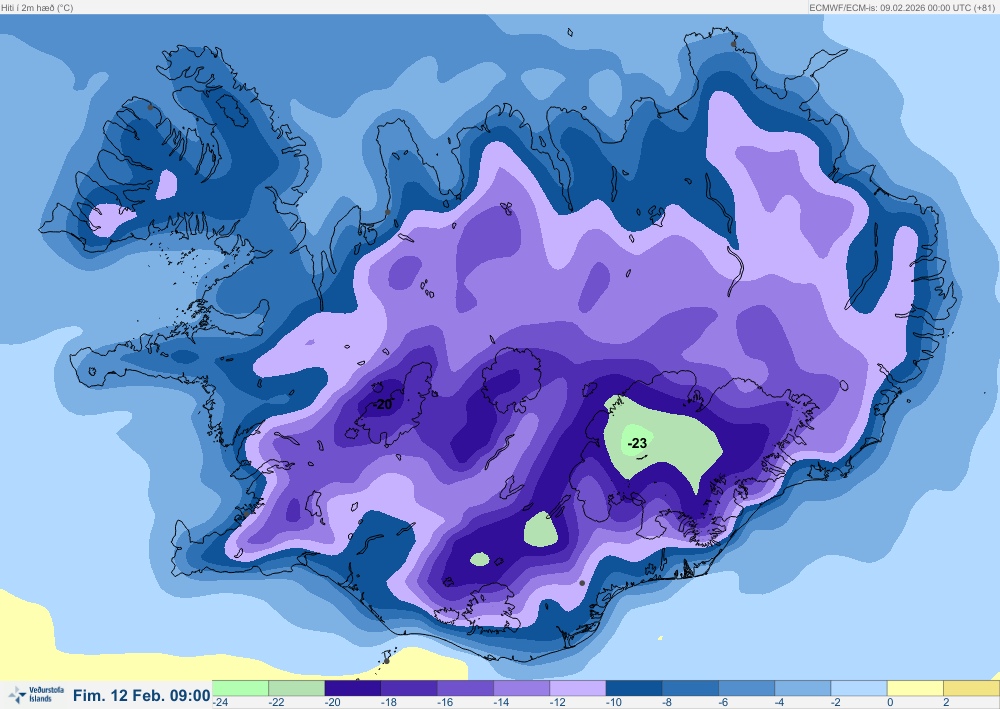The width and height of the screenshot is (1000, 709).
Task: Click the '-10' legend scale label
Action: tap(613, 702)
